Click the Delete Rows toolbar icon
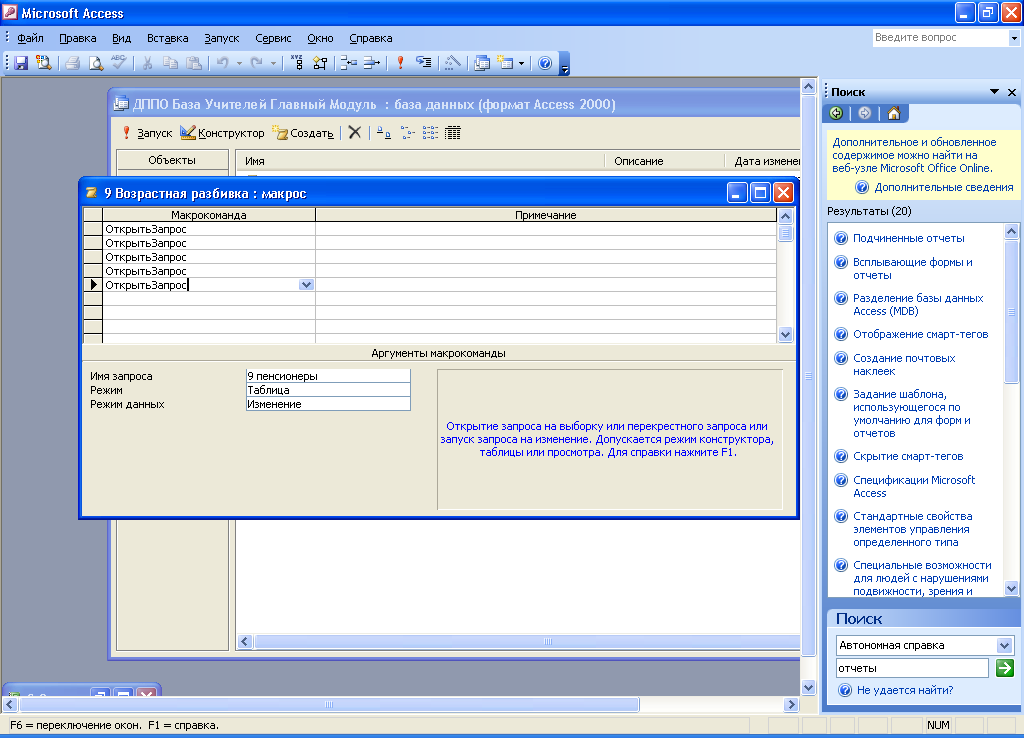The width and height of the screenshot is (1024, 738). [372, 63]
